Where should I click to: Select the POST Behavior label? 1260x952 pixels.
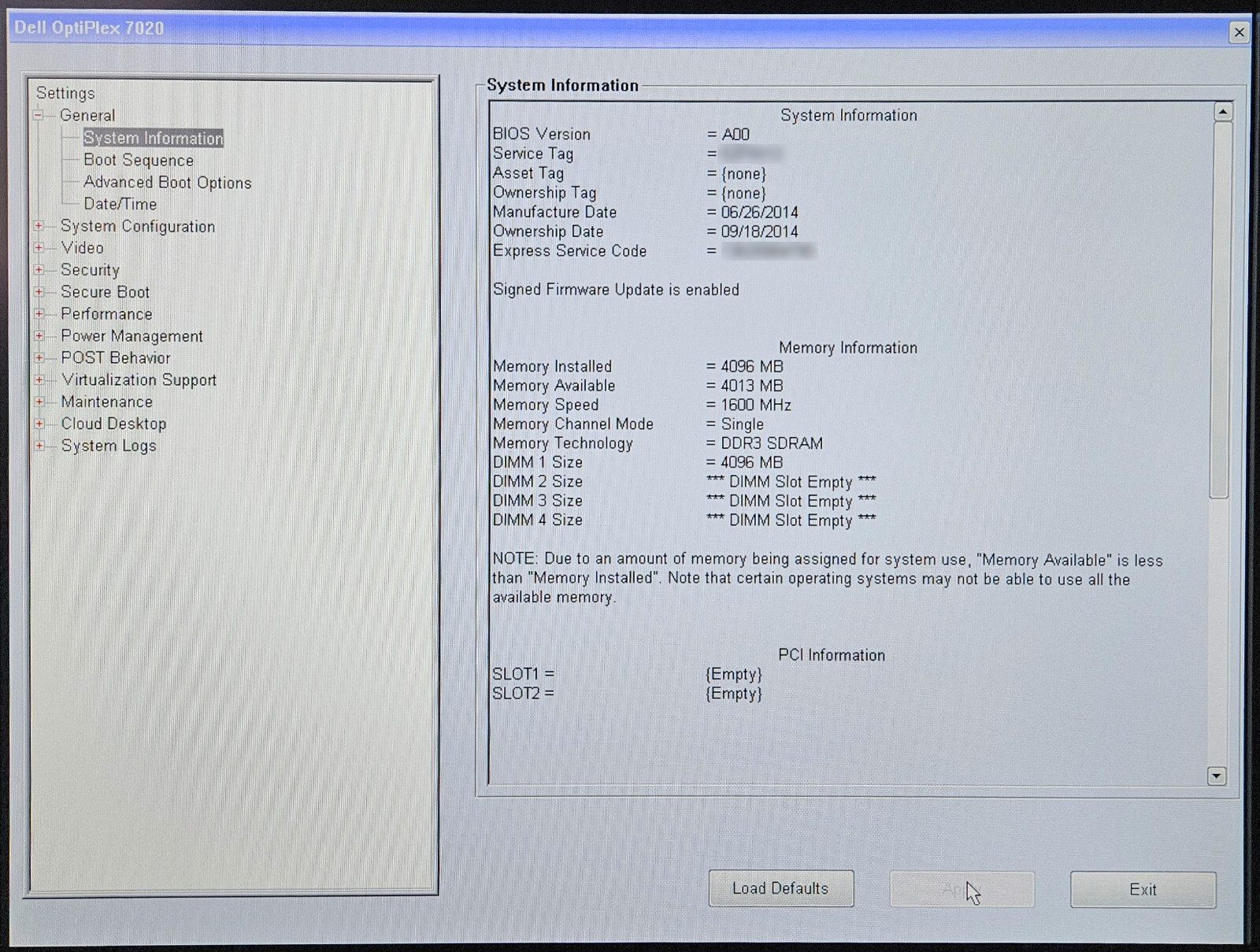[x=116, y=357]
